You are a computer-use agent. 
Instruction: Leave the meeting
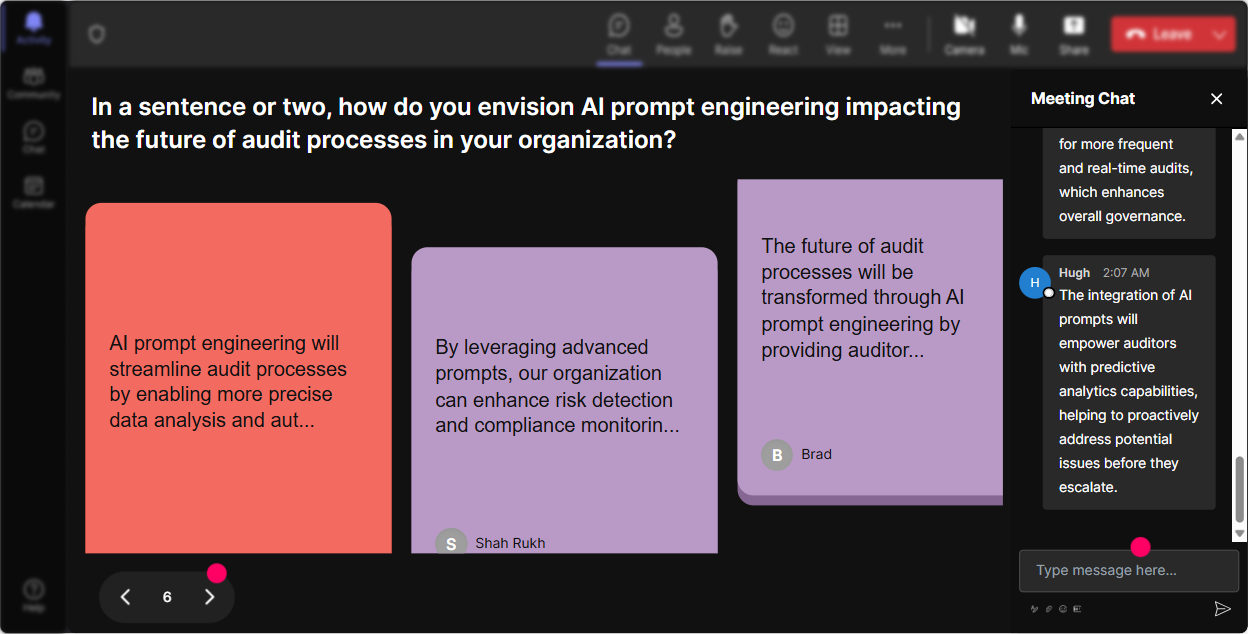coord(1158,34)
